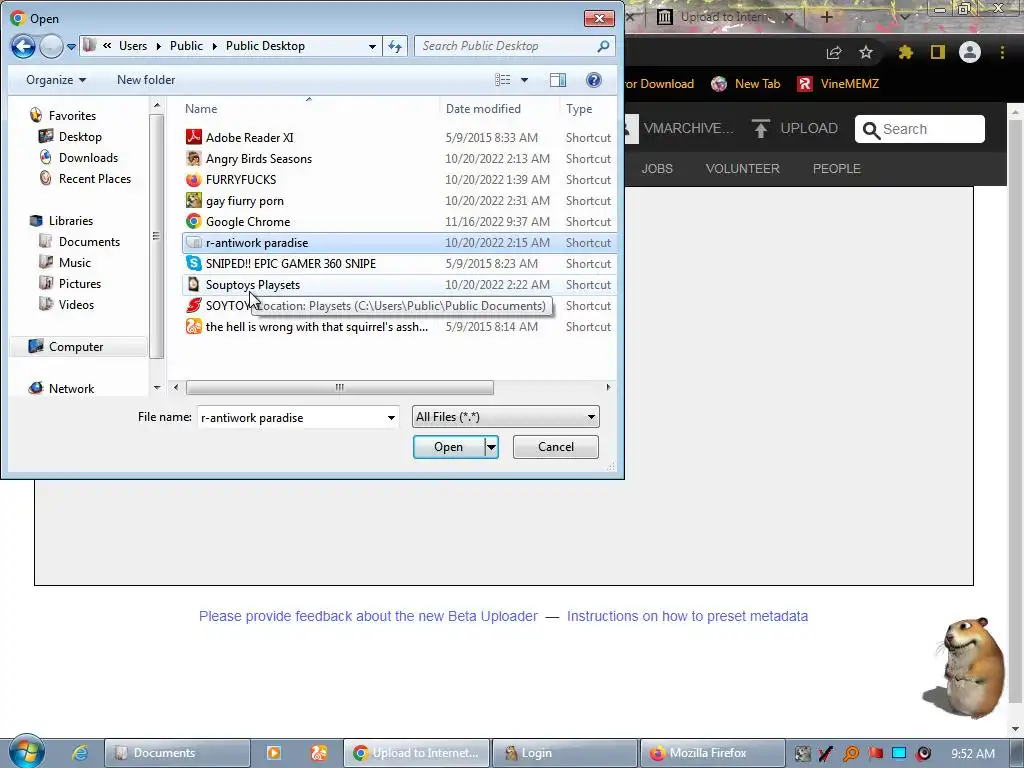Open the All Files type dropdown
This screenshot has width=1024, height=768.
[505, 417]
